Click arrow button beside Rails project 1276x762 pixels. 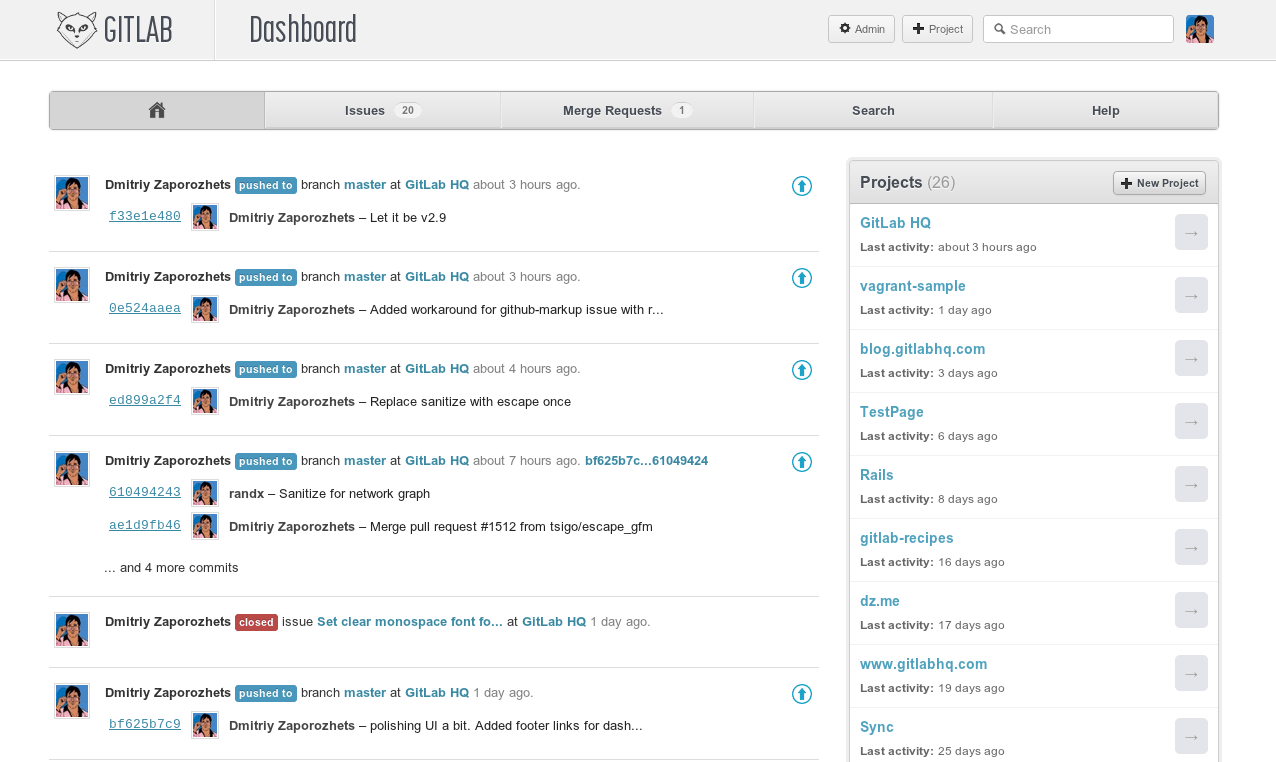[x=1190, y=484]
